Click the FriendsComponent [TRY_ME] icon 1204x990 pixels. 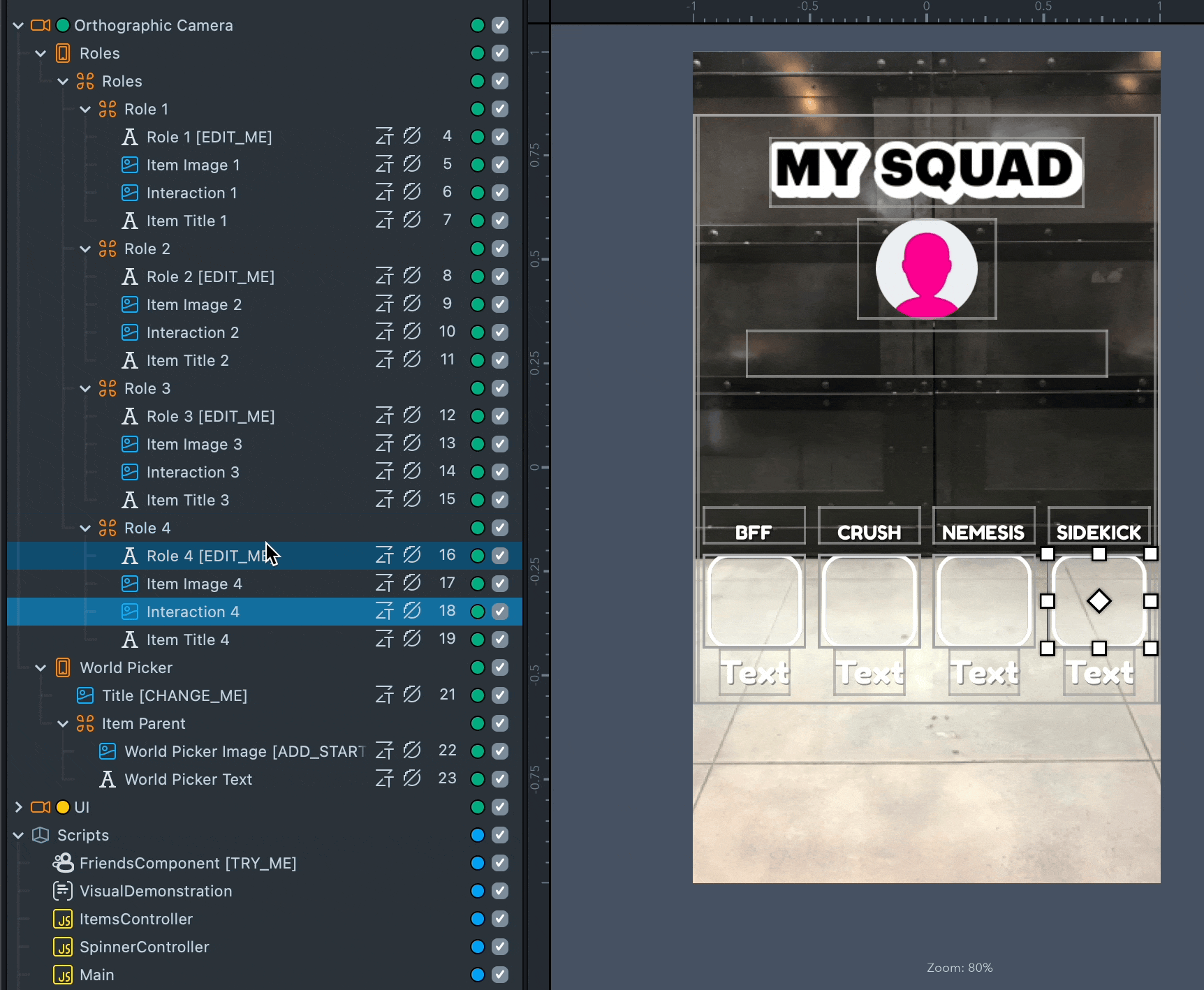63,863
